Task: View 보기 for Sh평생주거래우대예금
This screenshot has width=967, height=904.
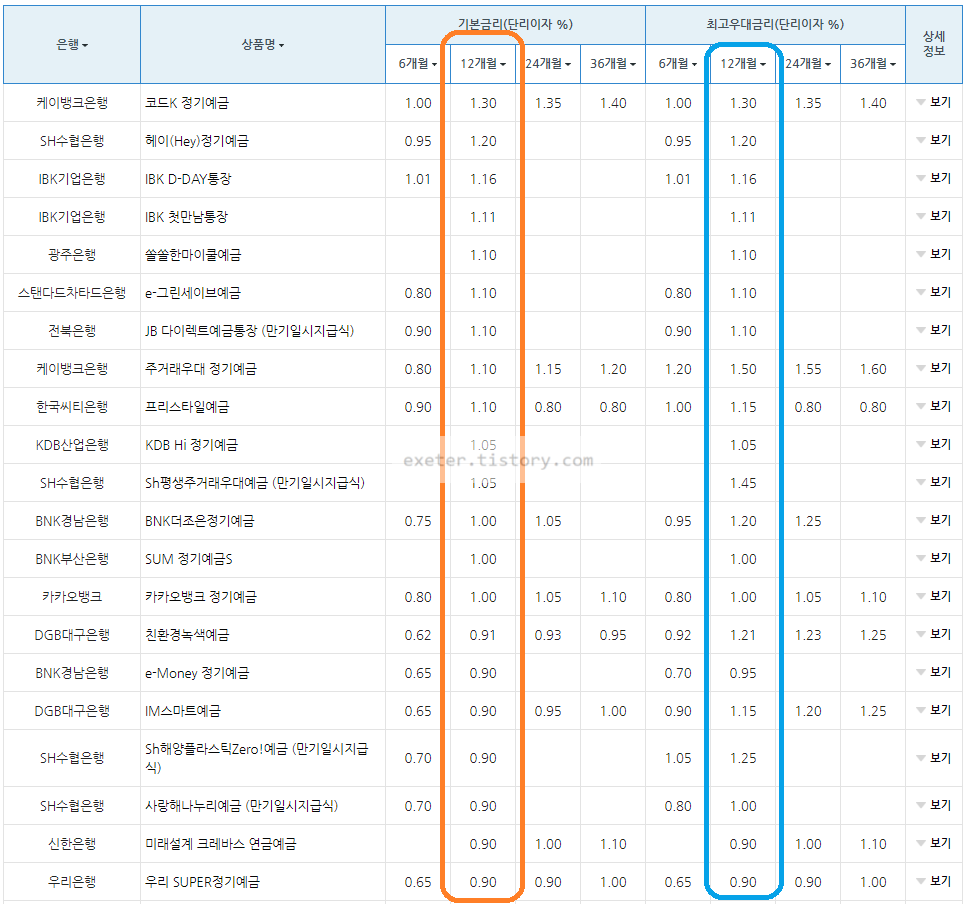Action: coord(934,482)
